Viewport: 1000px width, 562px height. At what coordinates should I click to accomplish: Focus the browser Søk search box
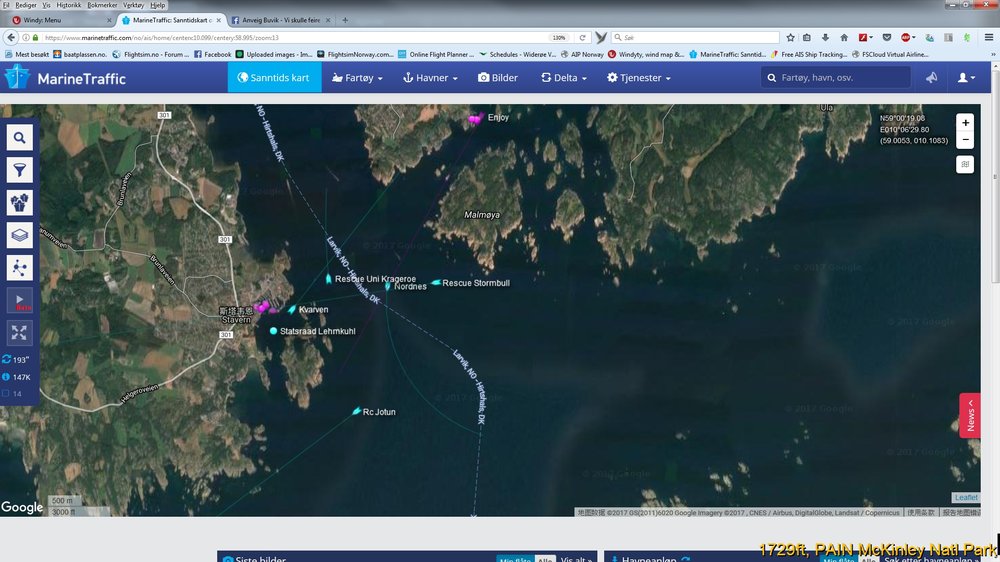coord(695,38)
